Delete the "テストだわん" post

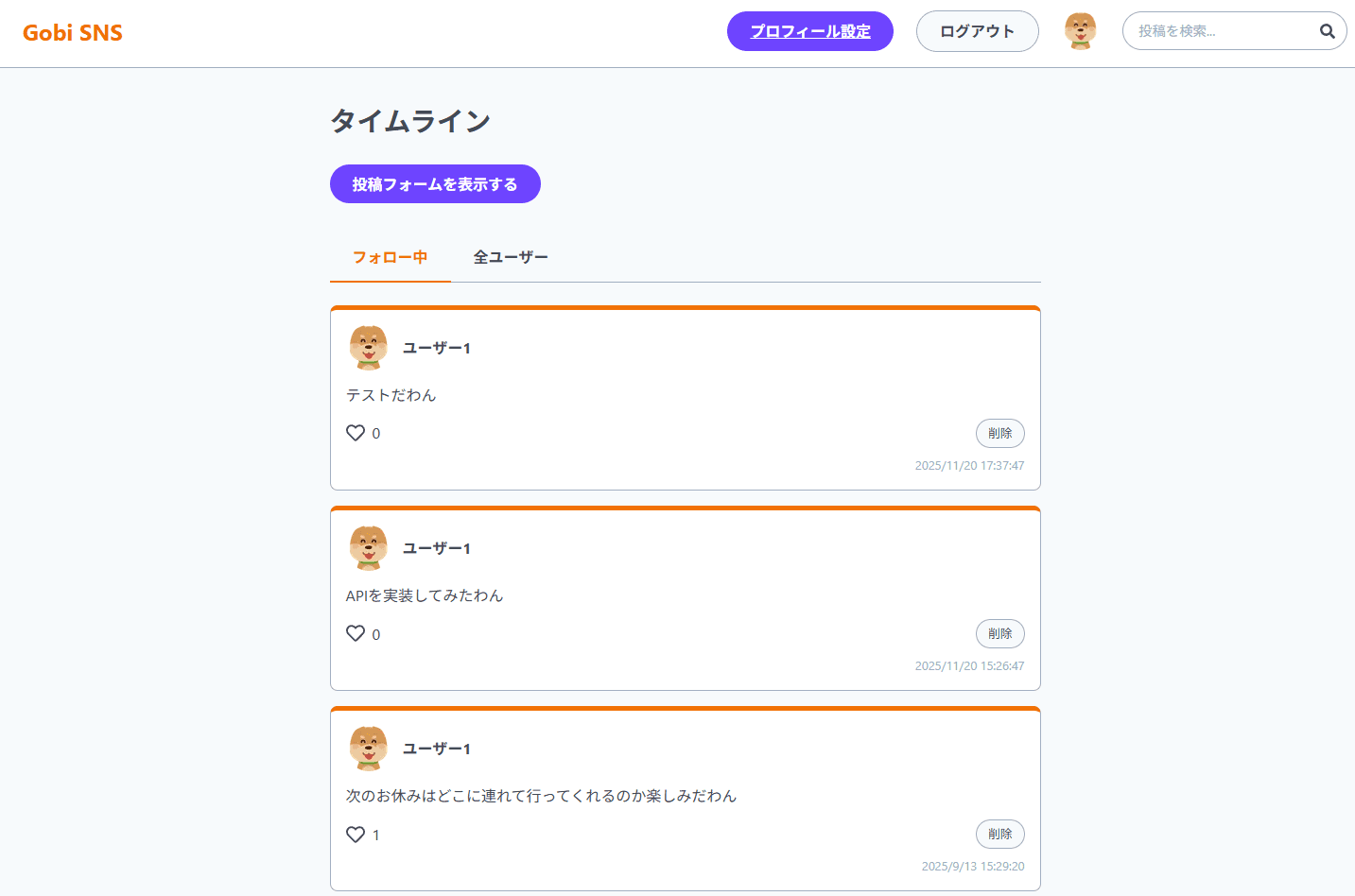pyautogui.click(x=999, y=433)
